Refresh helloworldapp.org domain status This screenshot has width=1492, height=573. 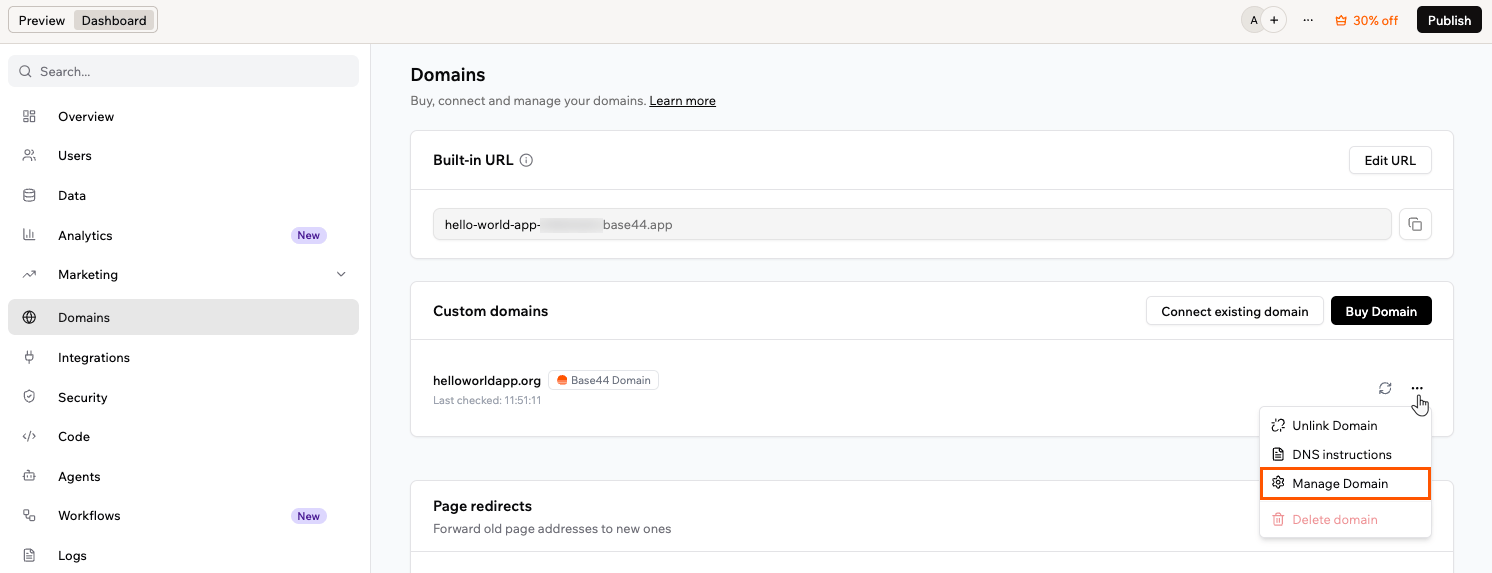(x=1385, y=388)
